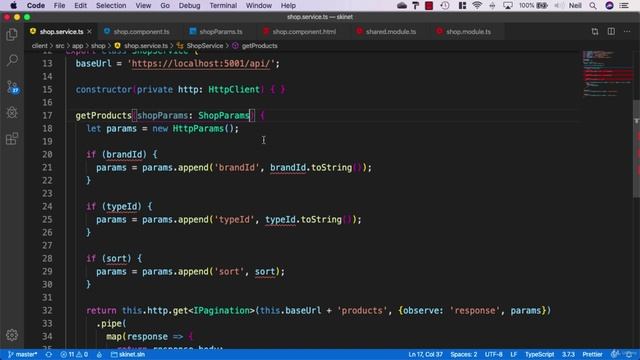Viewport: 640px width, 360px height.
Task: Open the editor More Actions menu
Action: [627, 31]
